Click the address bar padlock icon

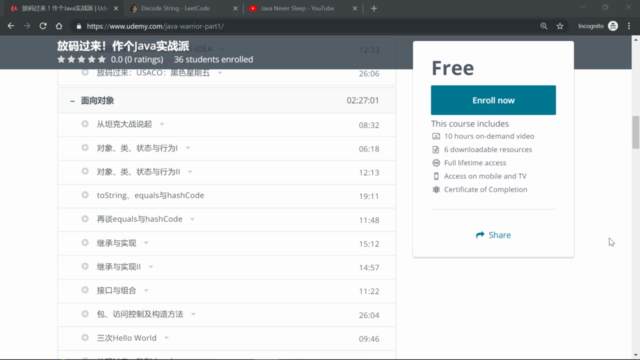point(79,26)
